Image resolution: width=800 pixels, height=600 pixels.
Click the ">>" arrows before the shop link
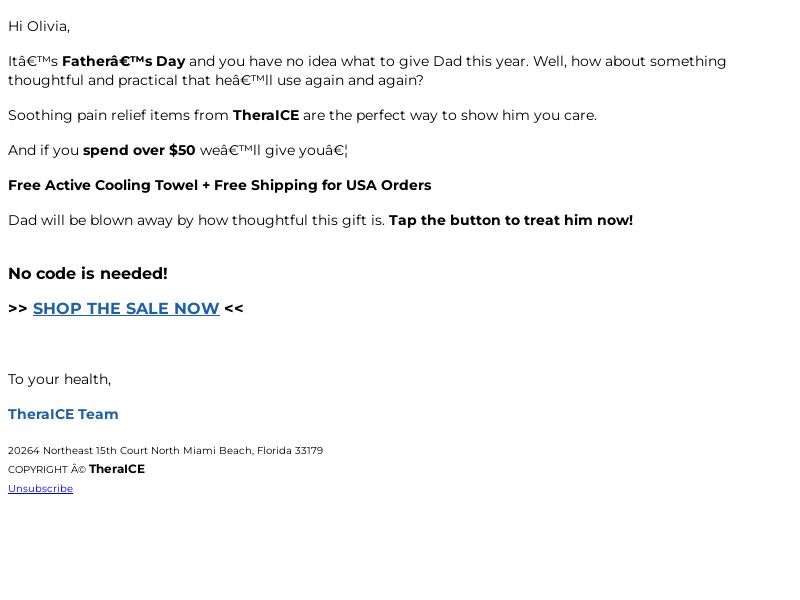(18, 309)
